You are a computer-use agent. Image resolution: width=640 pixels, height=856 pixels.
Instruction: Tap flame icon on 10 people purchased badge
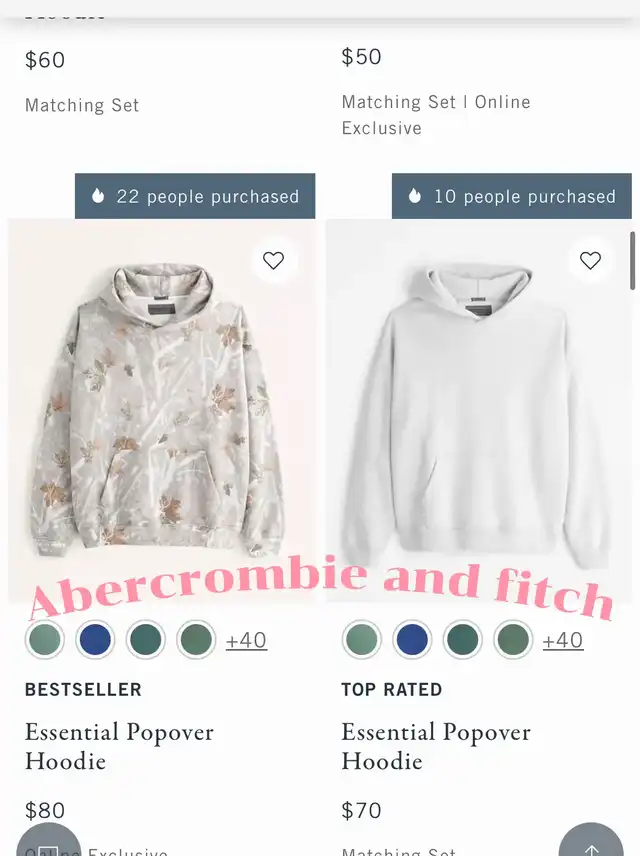coord(414,195)
